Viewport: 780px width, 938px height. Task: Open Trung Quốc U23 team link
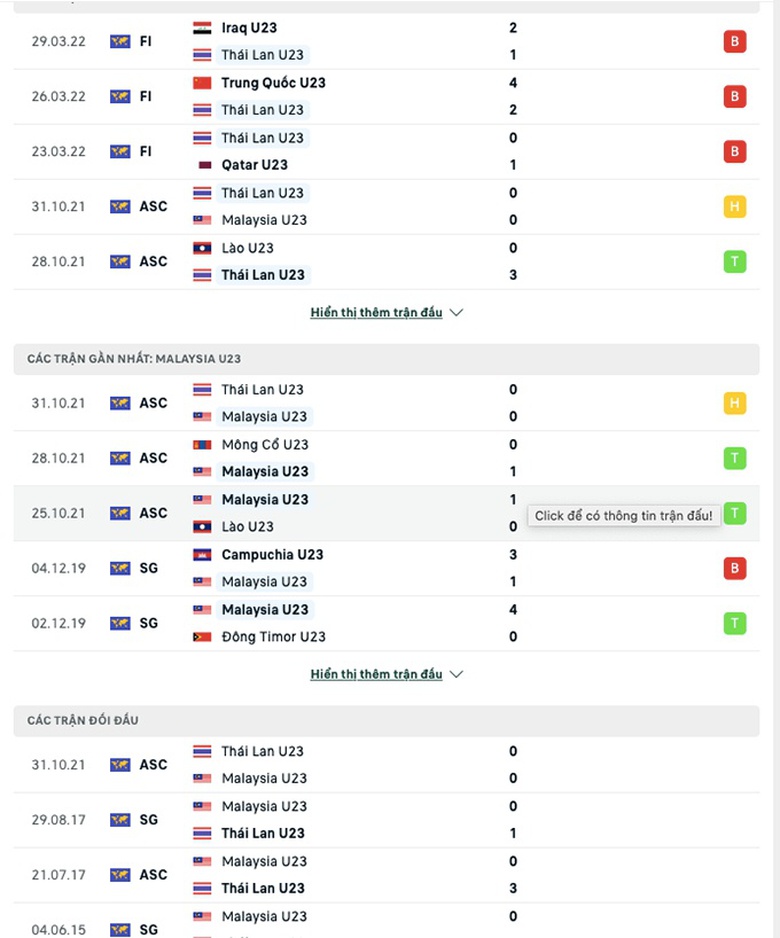tap(273, 83)
